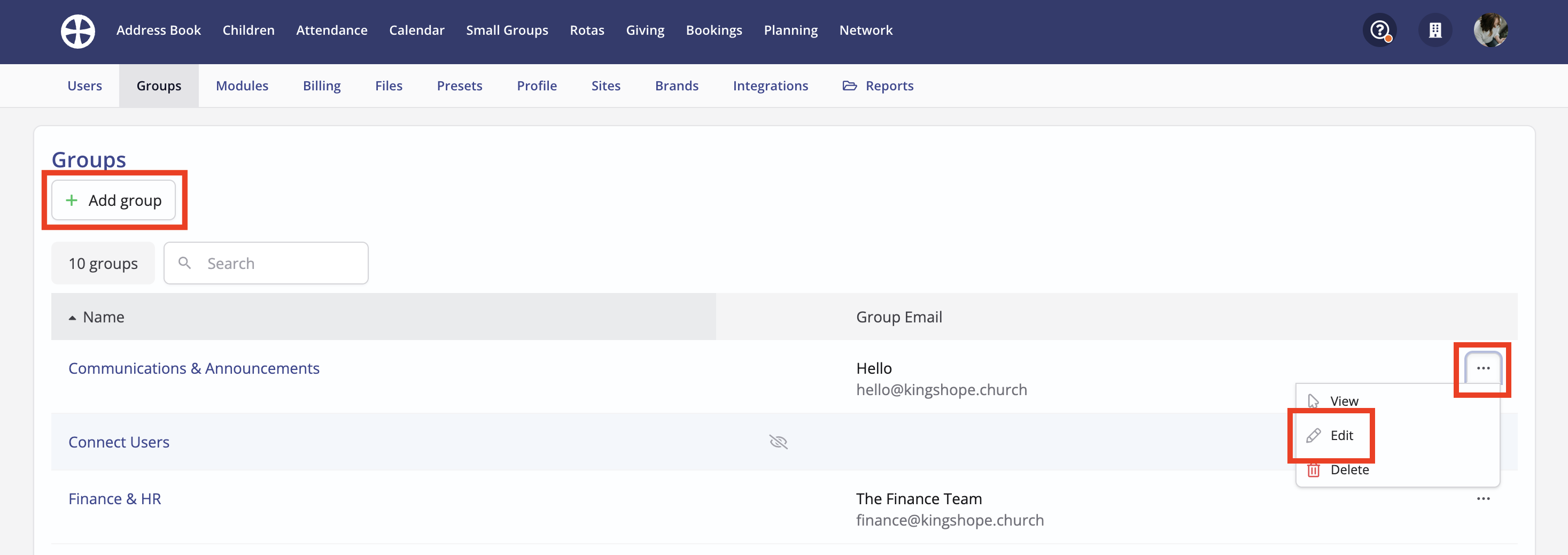
Task: Click the Group Email column header
Action: (899, 318)
